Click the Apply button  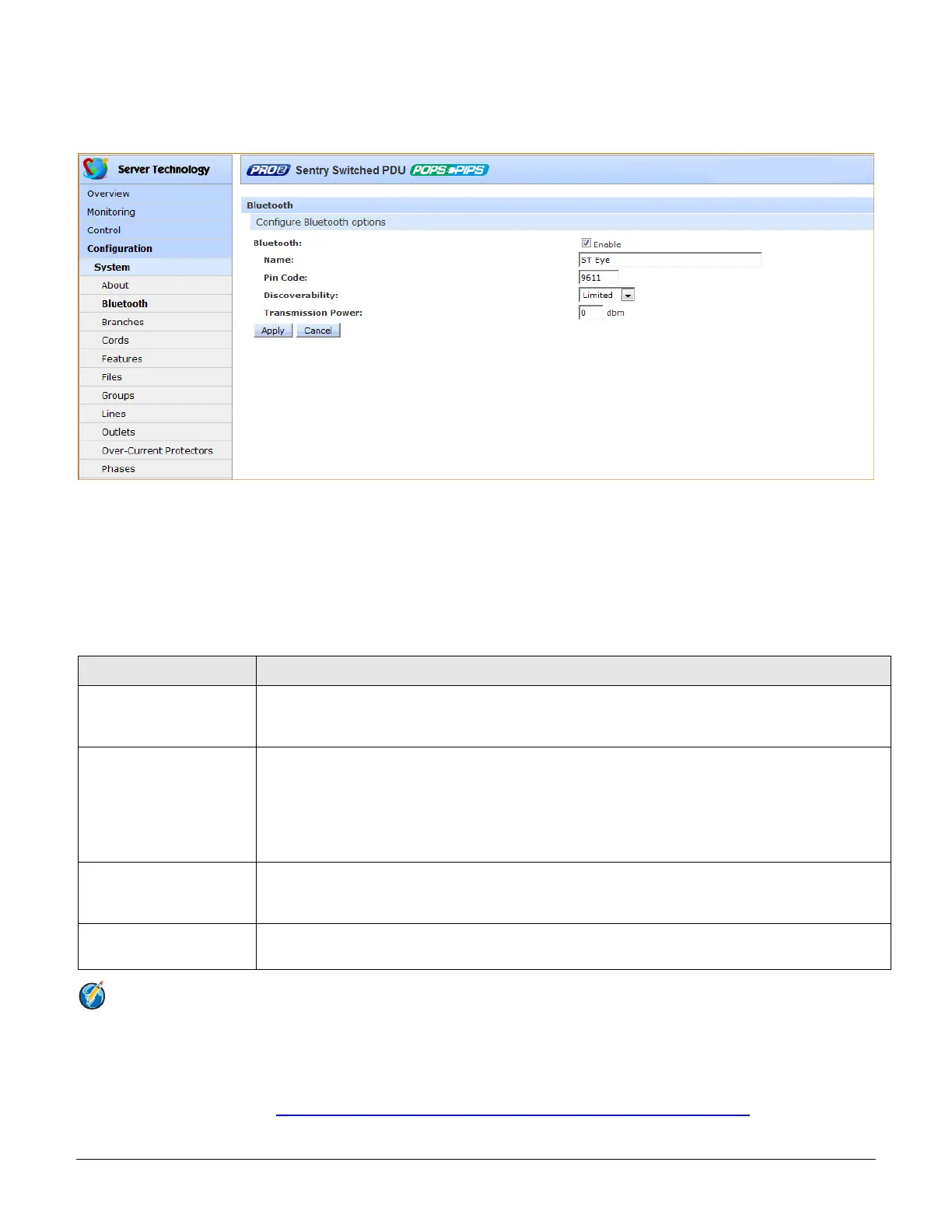[x=273, y=331]
